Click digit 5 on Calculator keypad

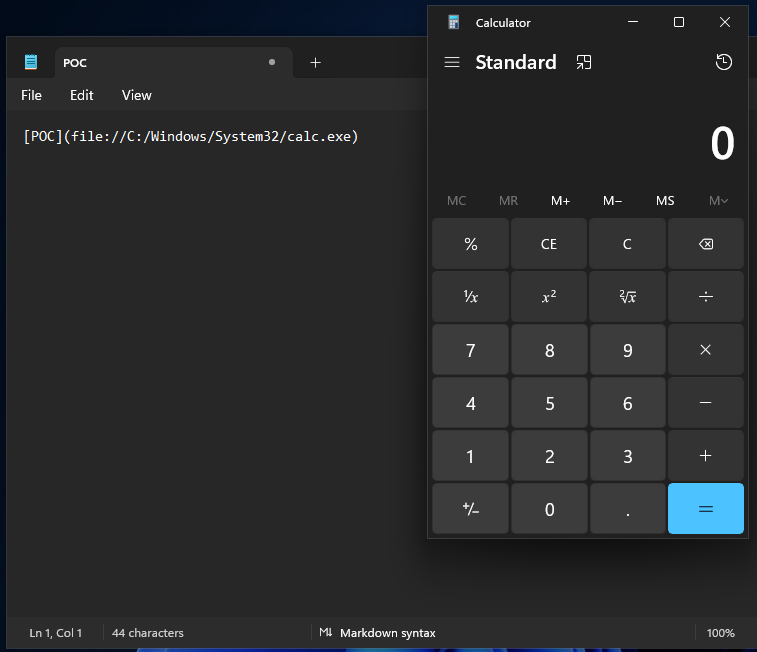click(x=549, y=403)
